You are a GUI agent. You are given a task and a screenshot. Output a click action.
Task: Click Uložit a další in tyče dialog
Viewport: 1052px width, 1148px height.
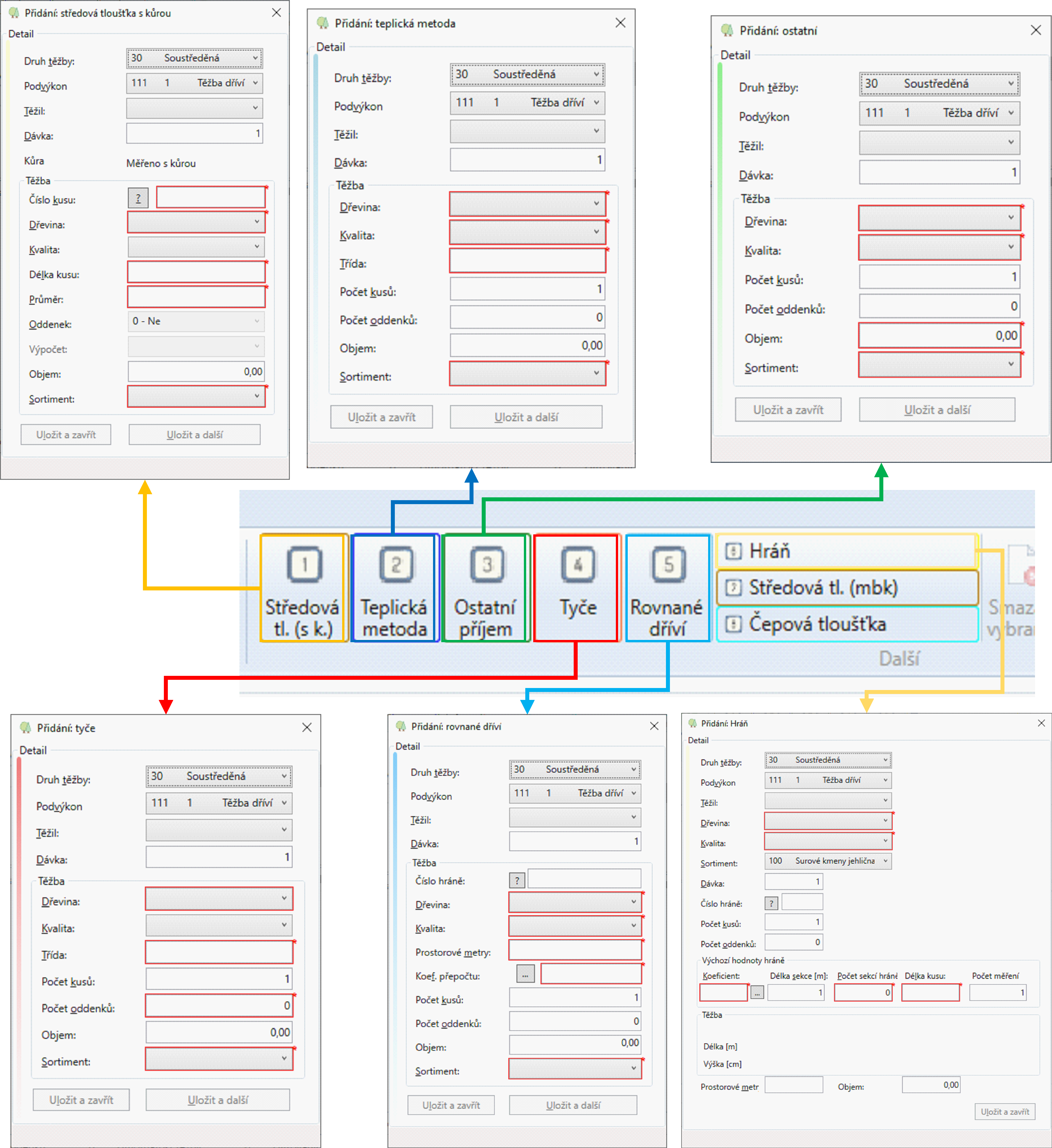point(218,1100)
